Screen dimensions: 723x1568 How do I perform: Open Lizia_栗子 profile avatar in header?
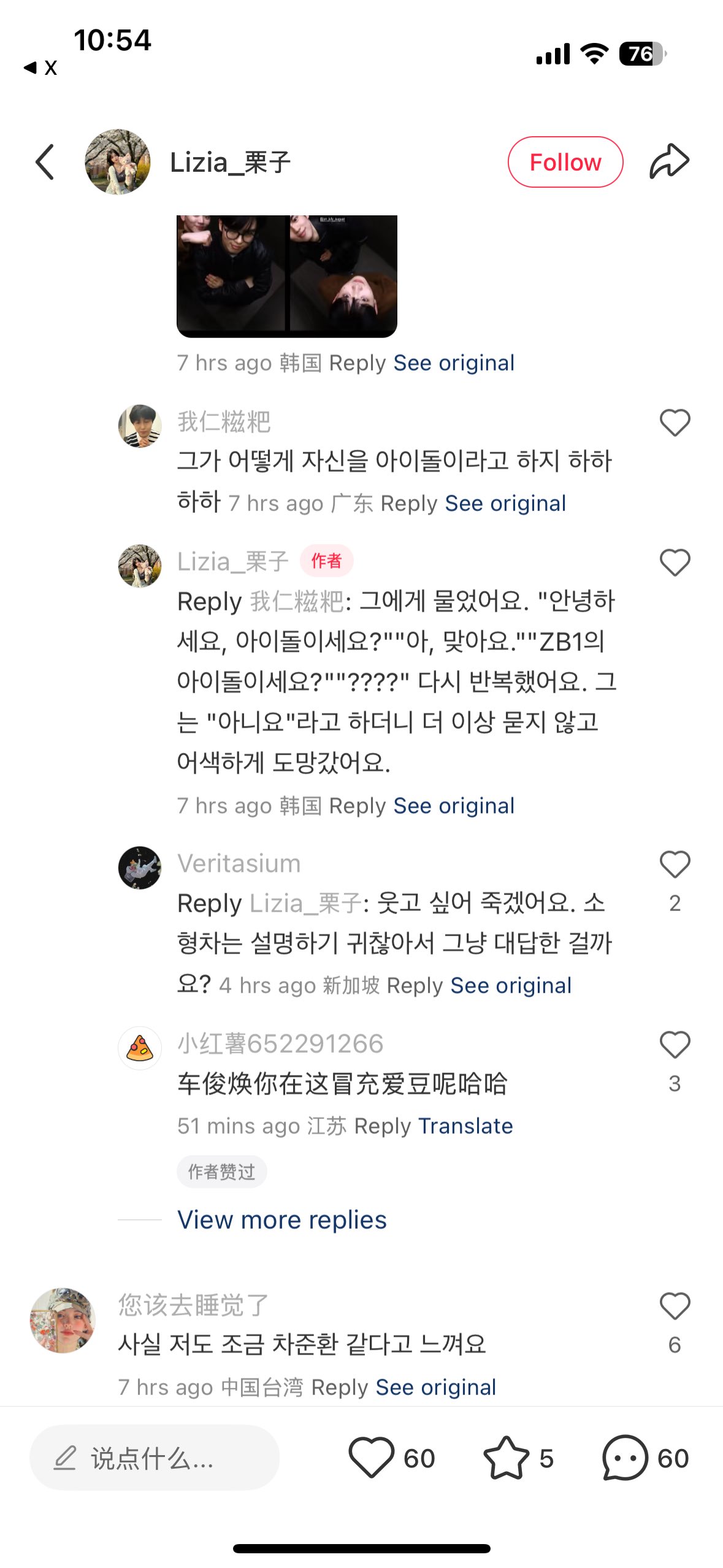[x=117, y=162]
